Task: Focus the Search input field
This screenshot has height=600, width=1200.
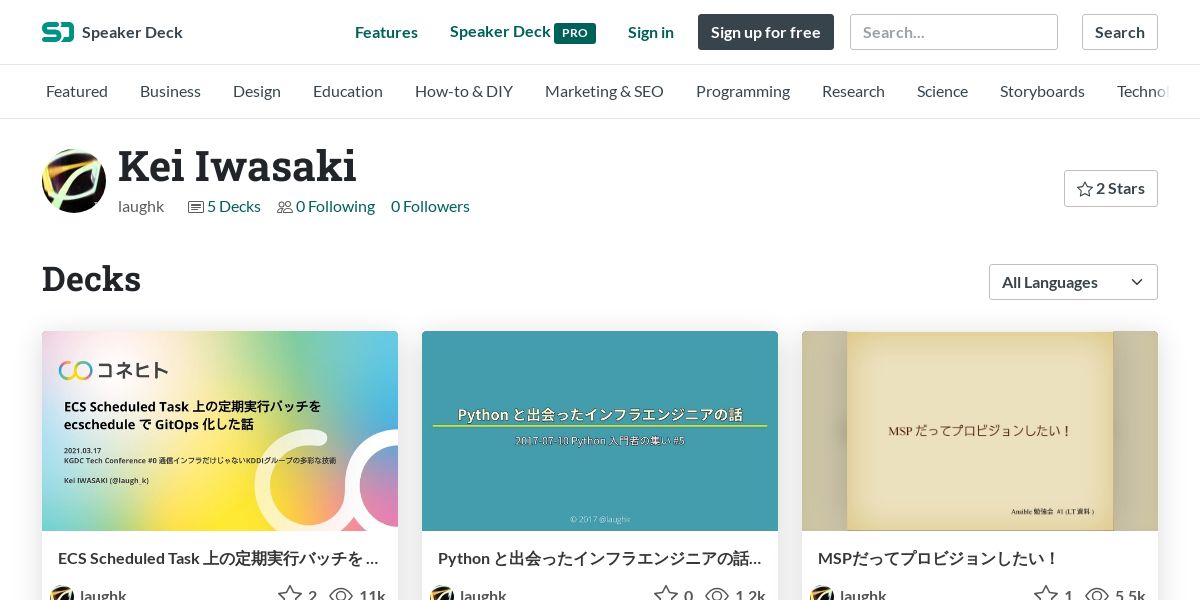Action: point(954,32)
